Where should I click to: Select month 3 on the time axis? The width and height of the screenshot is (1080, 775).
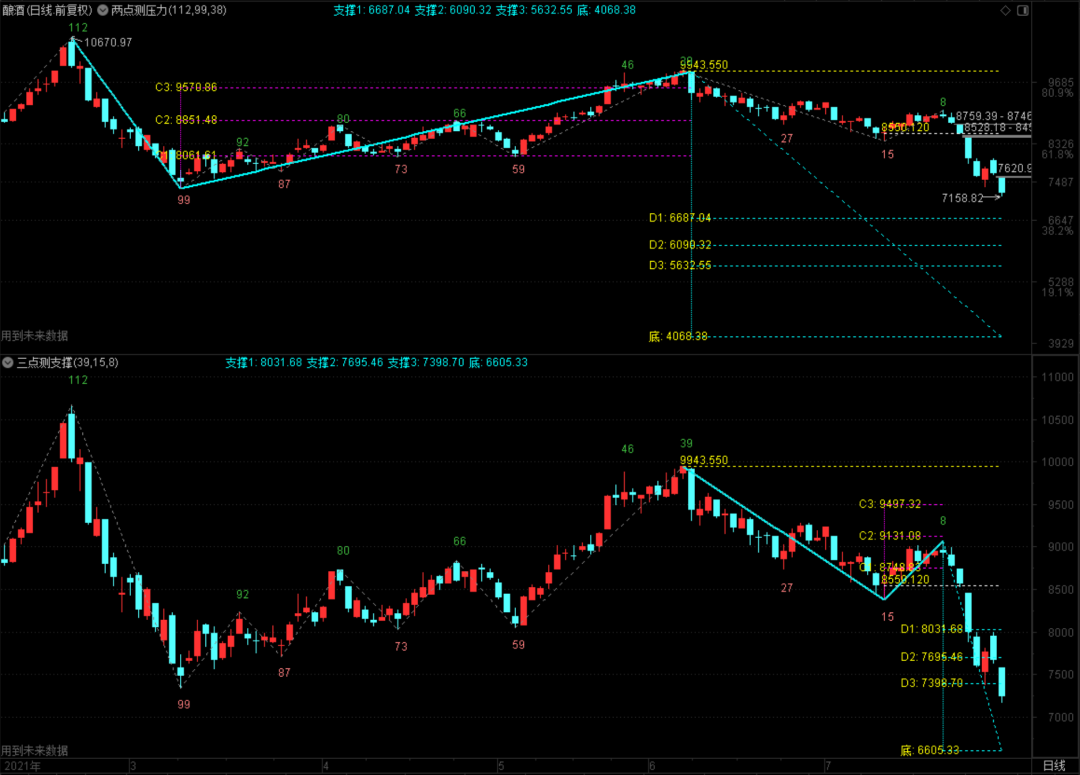[x=133, y=766]
